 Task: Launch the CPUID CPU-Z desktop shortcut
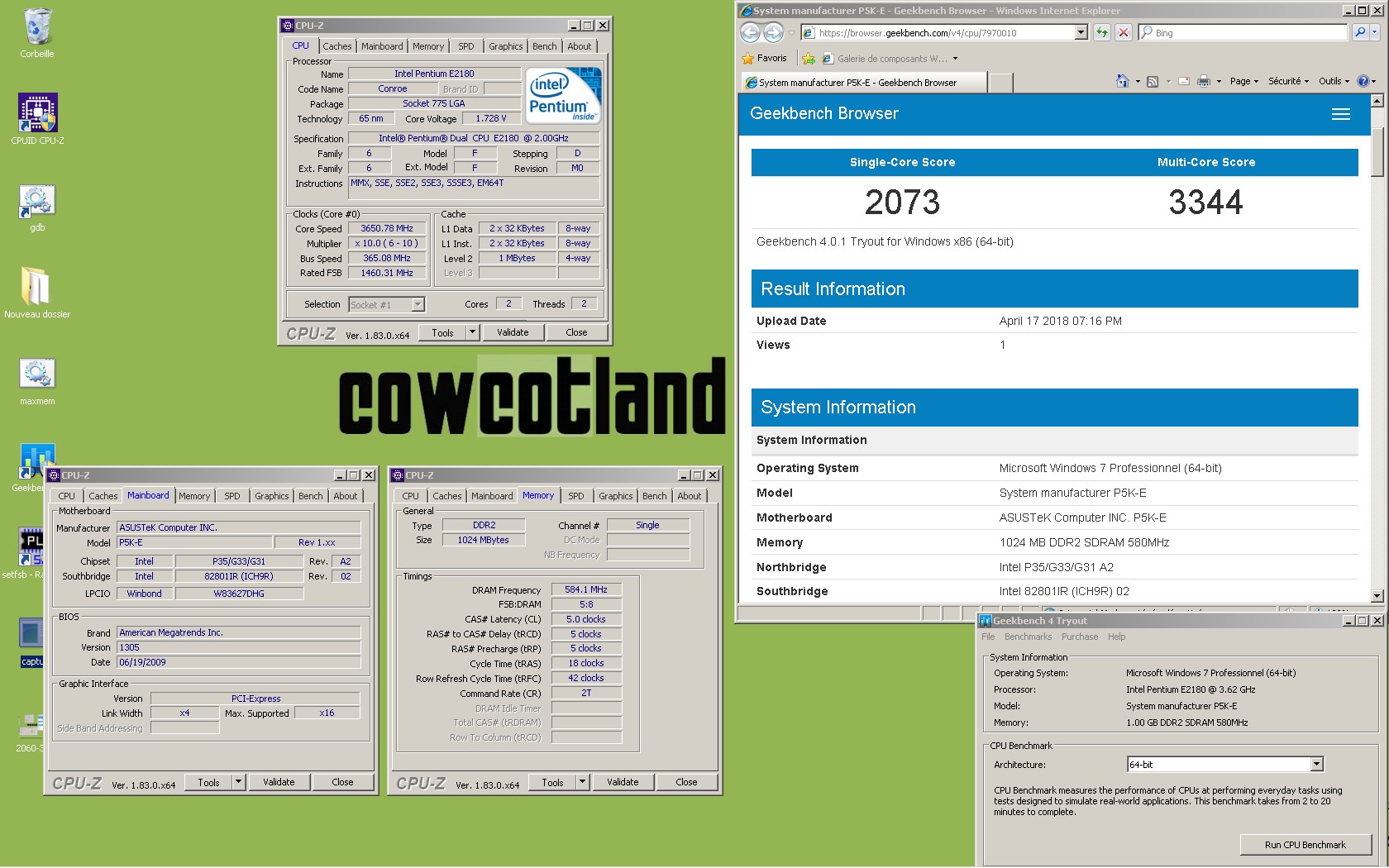pos(37,118)
